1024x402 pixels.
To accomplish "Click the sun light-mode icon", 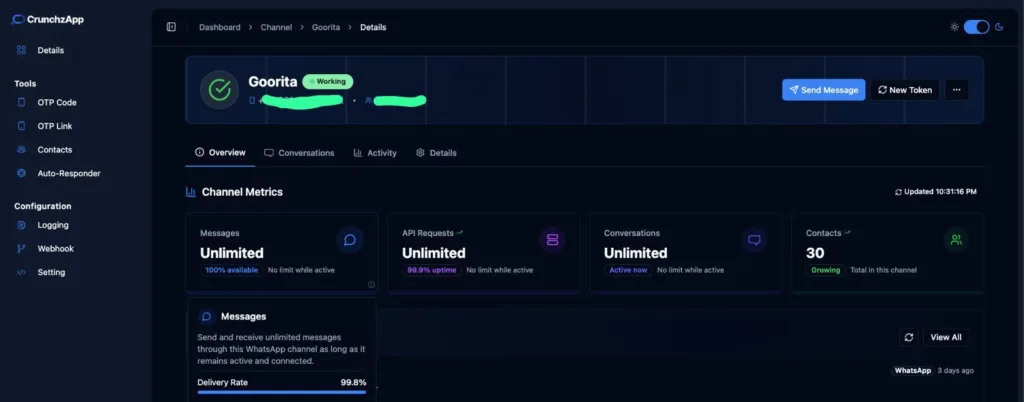I will pos(955,27).
